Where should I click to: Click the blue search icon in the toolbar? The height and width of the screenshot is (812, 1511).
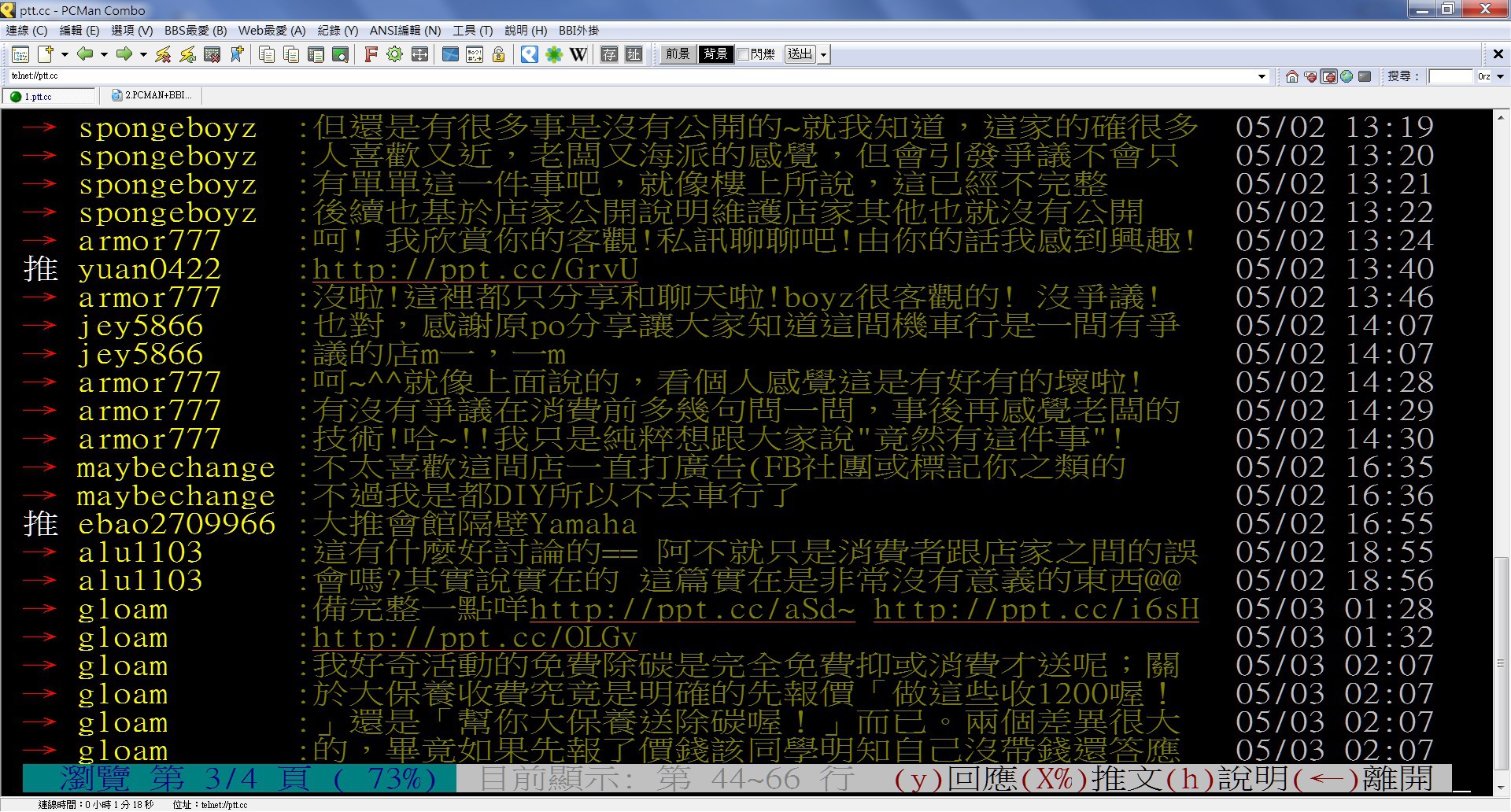pyautogui.click(x=530, y=54)
